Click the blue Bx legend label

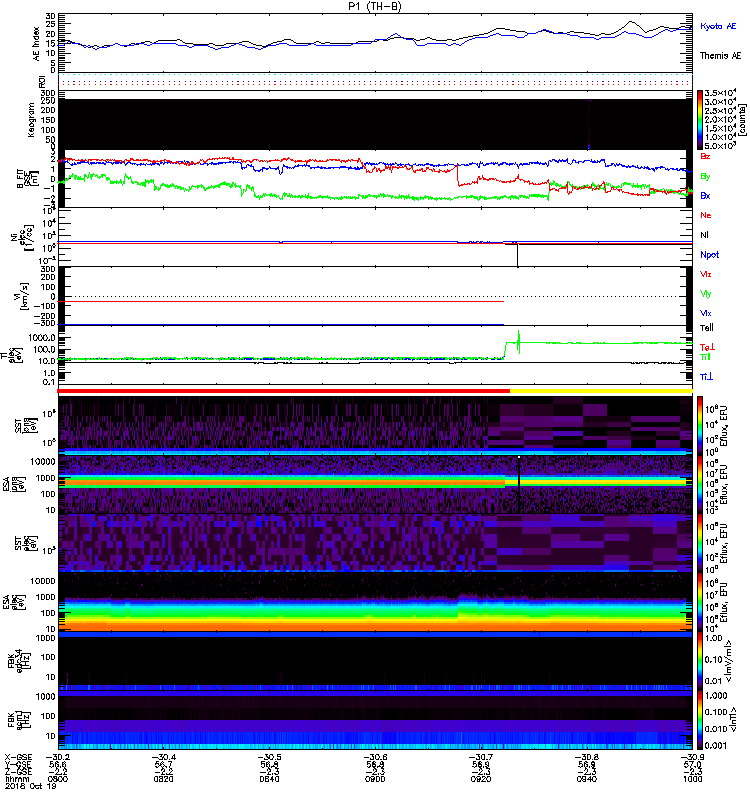point(705,196)
